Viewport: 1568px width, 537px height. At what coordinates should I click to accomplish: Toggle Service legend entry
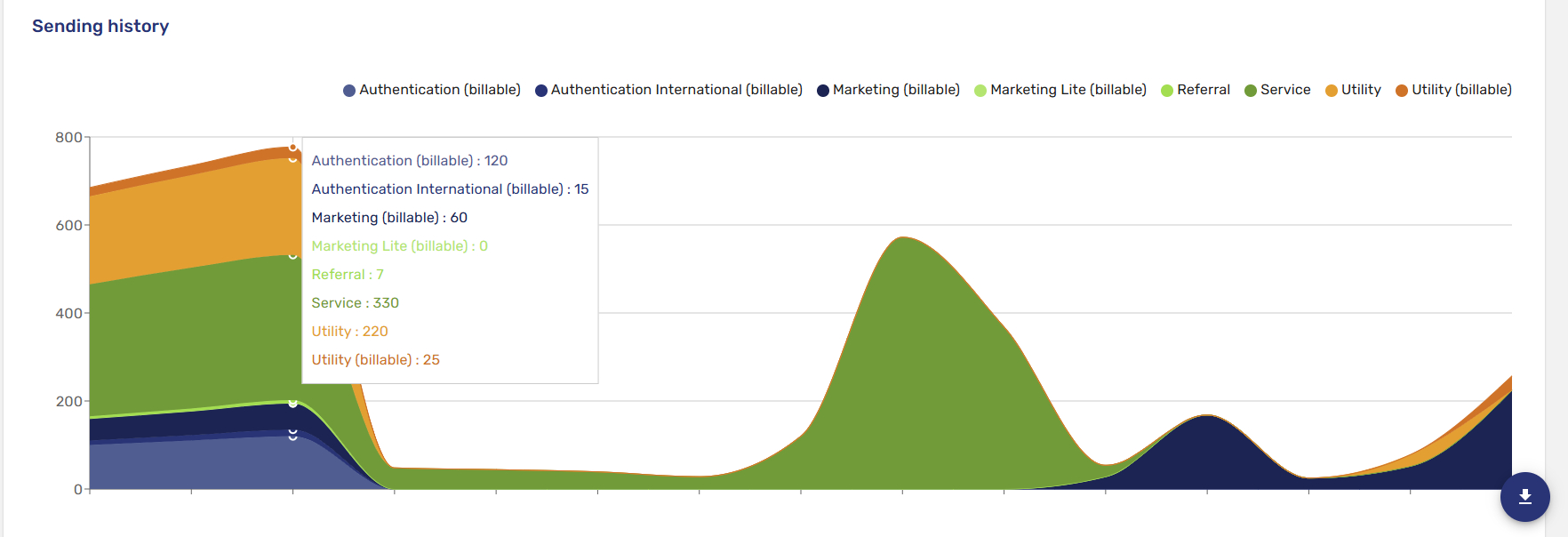pyautogui.click(x=1277, y=90)
